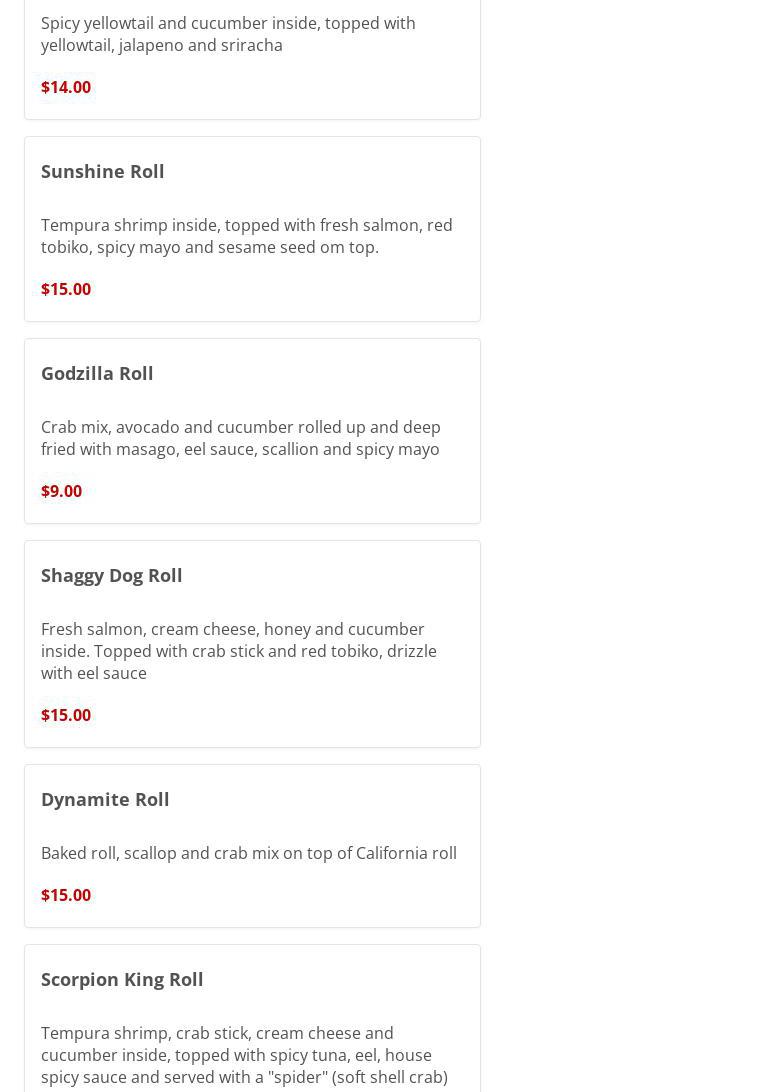Image resolution: width=770 pixels, height=1092 pixels.
Task: Click the Godzilla Roll crab mix description
Action: coord(240,438)
